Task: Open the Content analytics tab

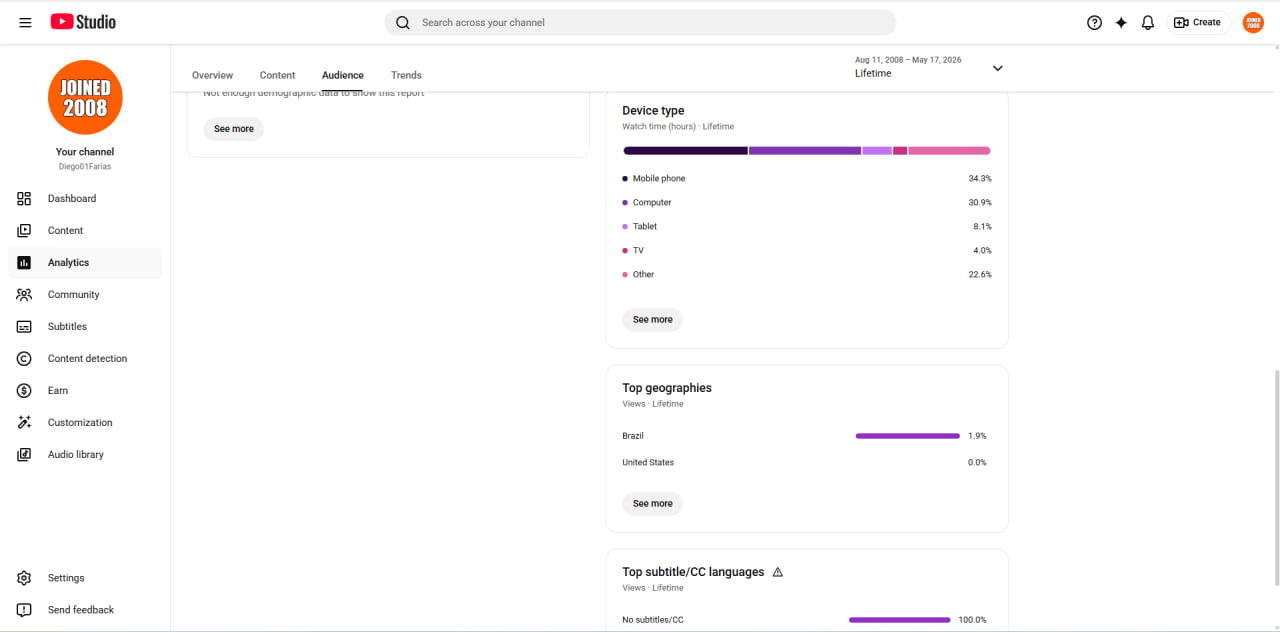Action: [277, 75]
